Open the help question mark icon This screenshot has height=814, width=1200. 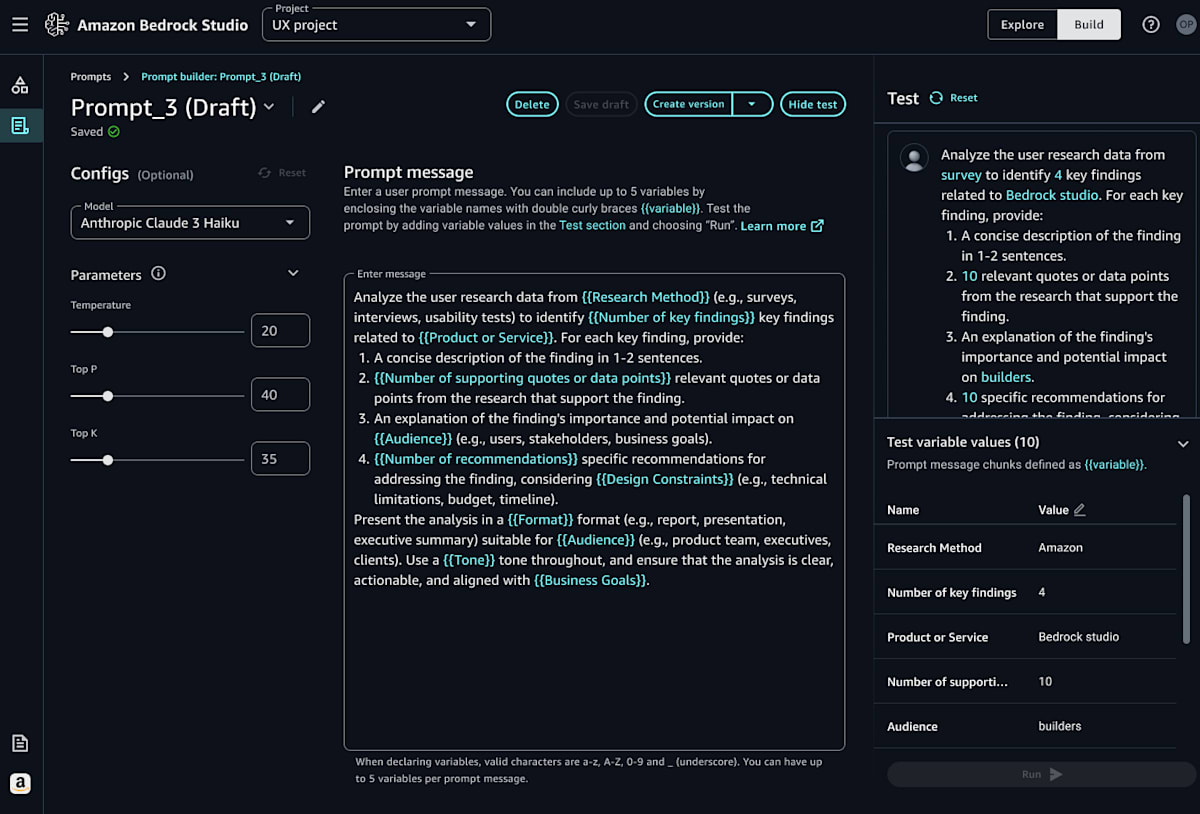point(1151,25)
